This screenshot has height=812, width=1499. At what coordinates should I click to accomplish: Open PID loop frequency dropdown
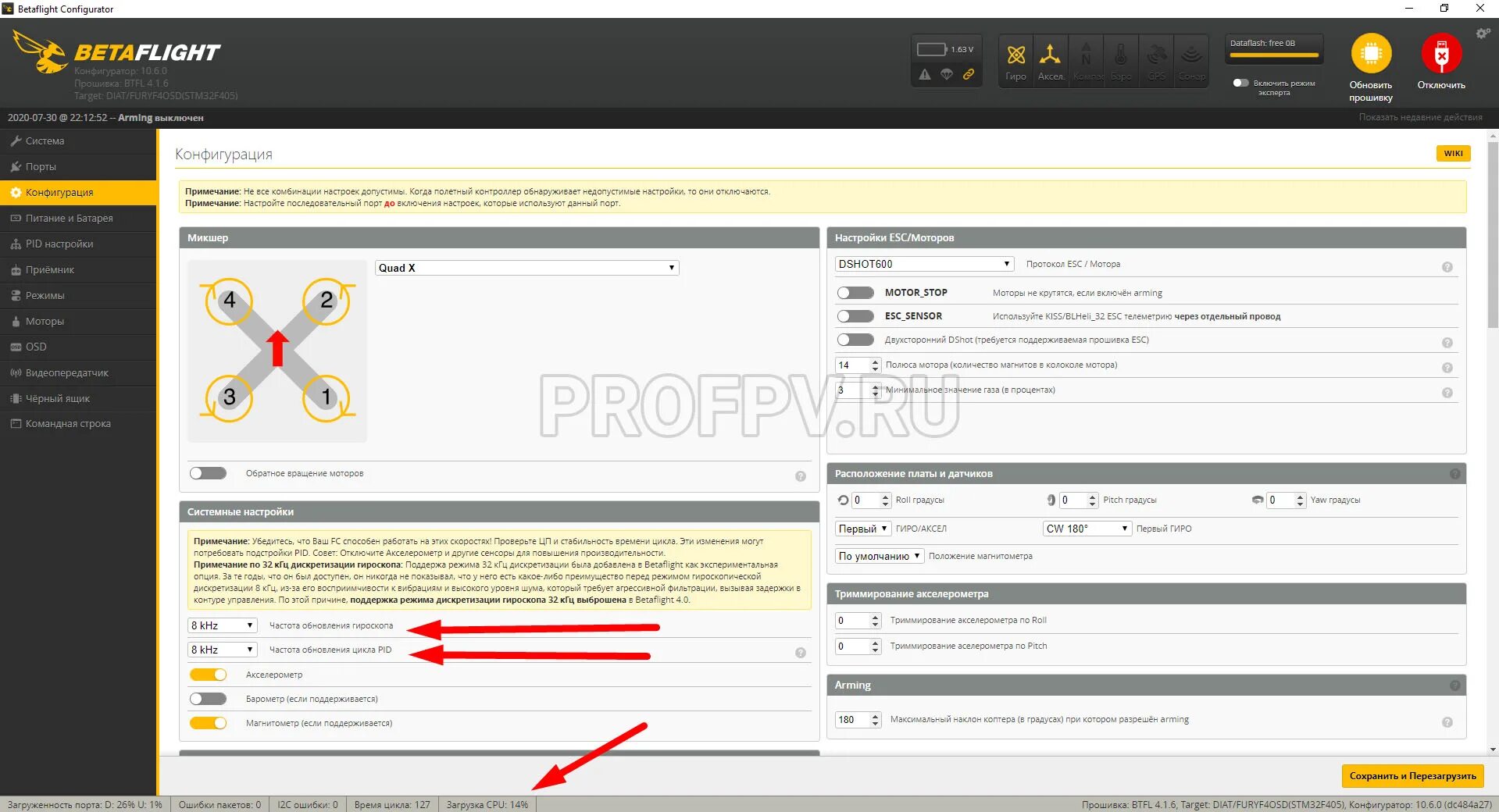tap(223, 650)
